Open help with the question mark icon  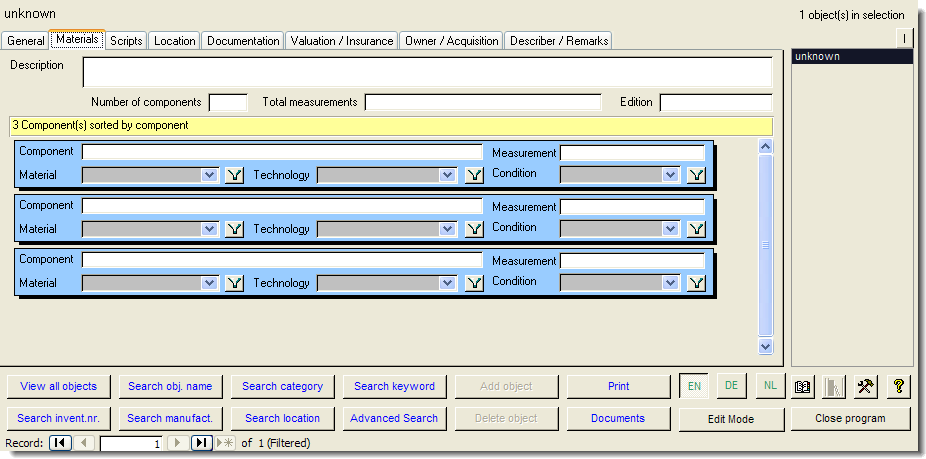[898, 387]
